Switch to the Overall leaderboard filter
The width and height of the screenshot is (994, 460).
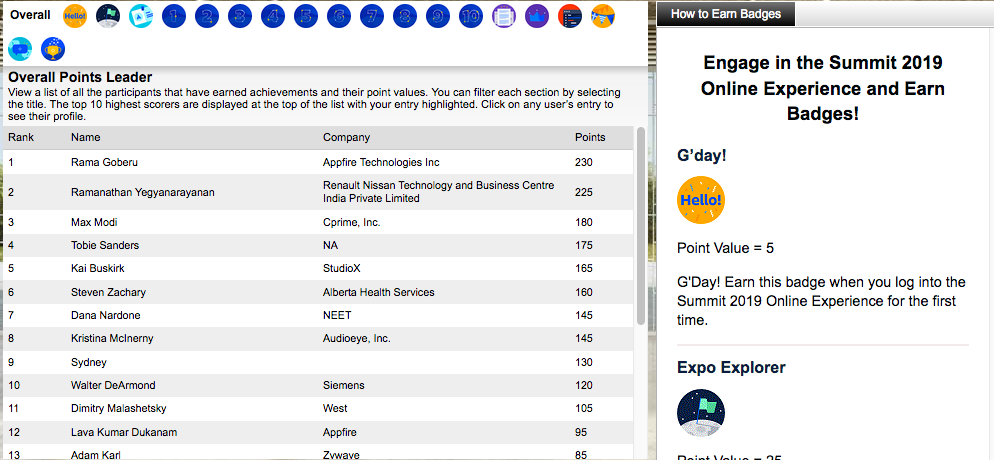click(x=30, y=15)
